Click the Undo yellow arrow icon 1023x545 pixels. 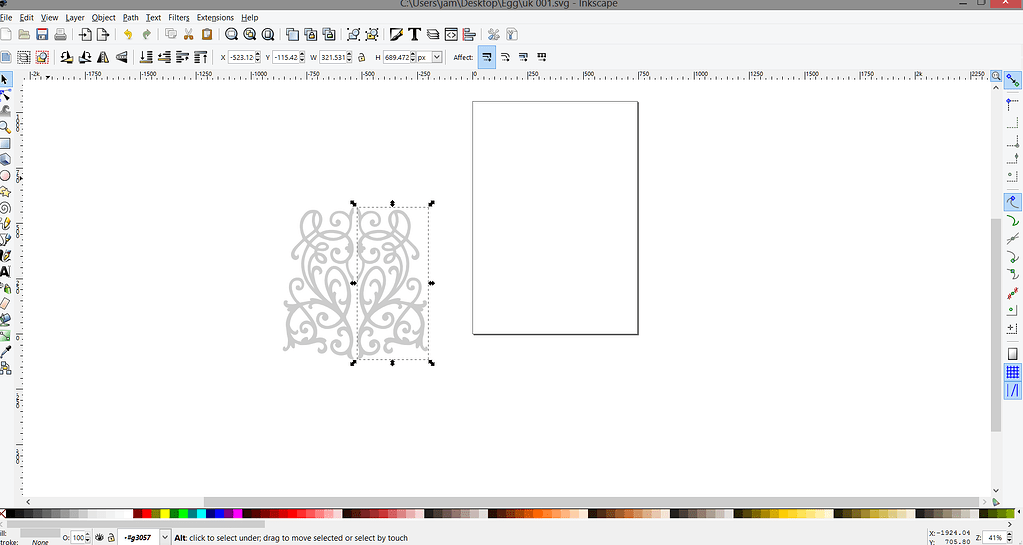click(x=128, y=35)
